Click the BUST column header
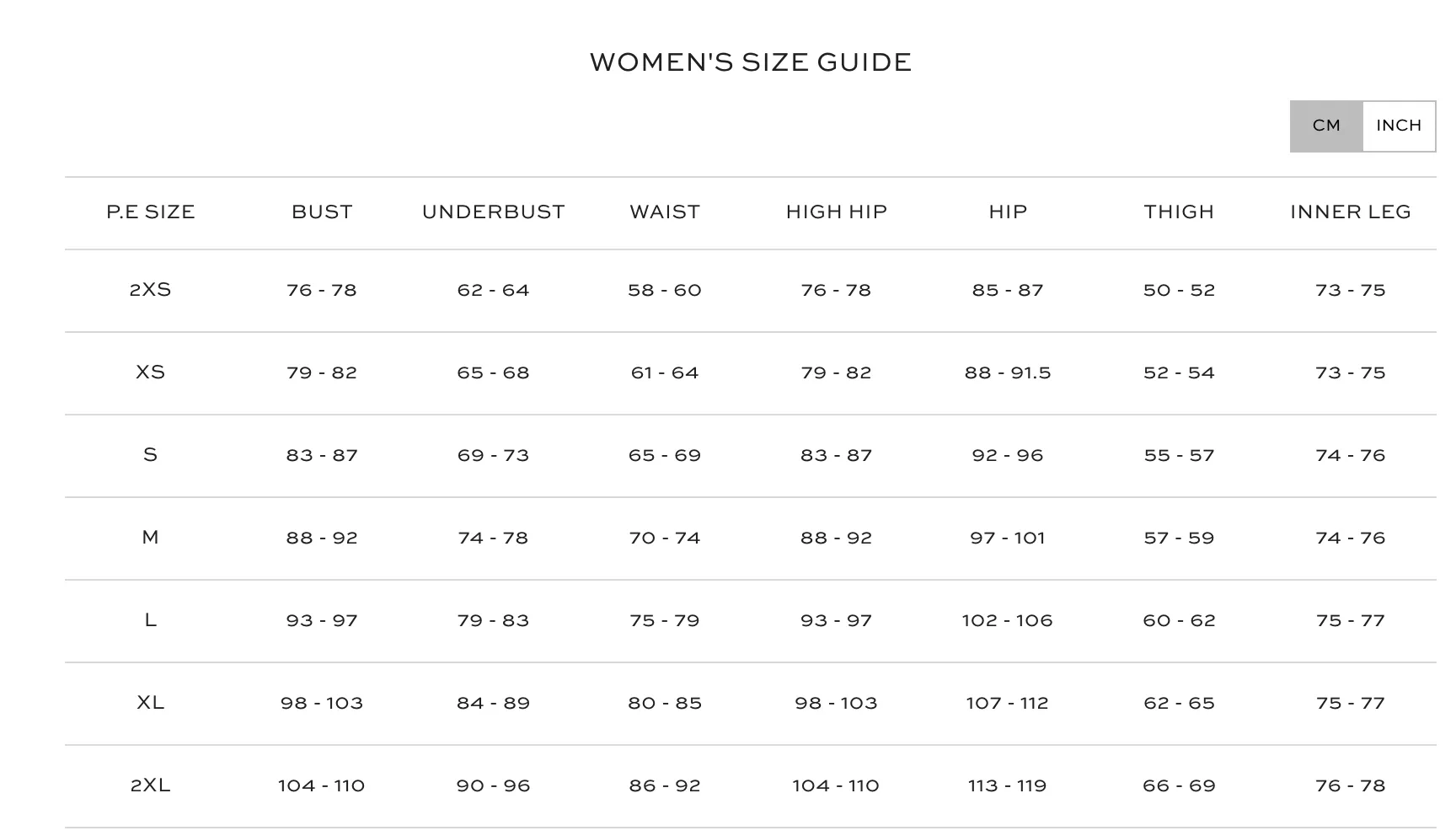The height and width of the screenshot is (836, 1456). pyautogui.click(x=322, y=212)
